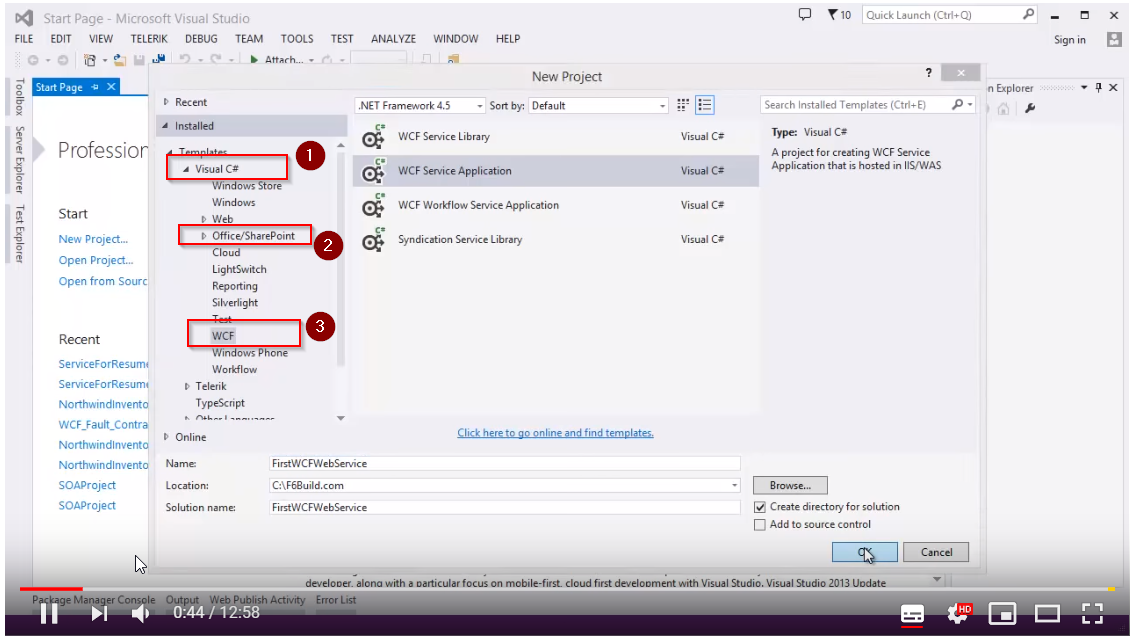Open the Location path dropdown arrow
The width and height of the screenshot is (1130, 639).
coord(734,486)
